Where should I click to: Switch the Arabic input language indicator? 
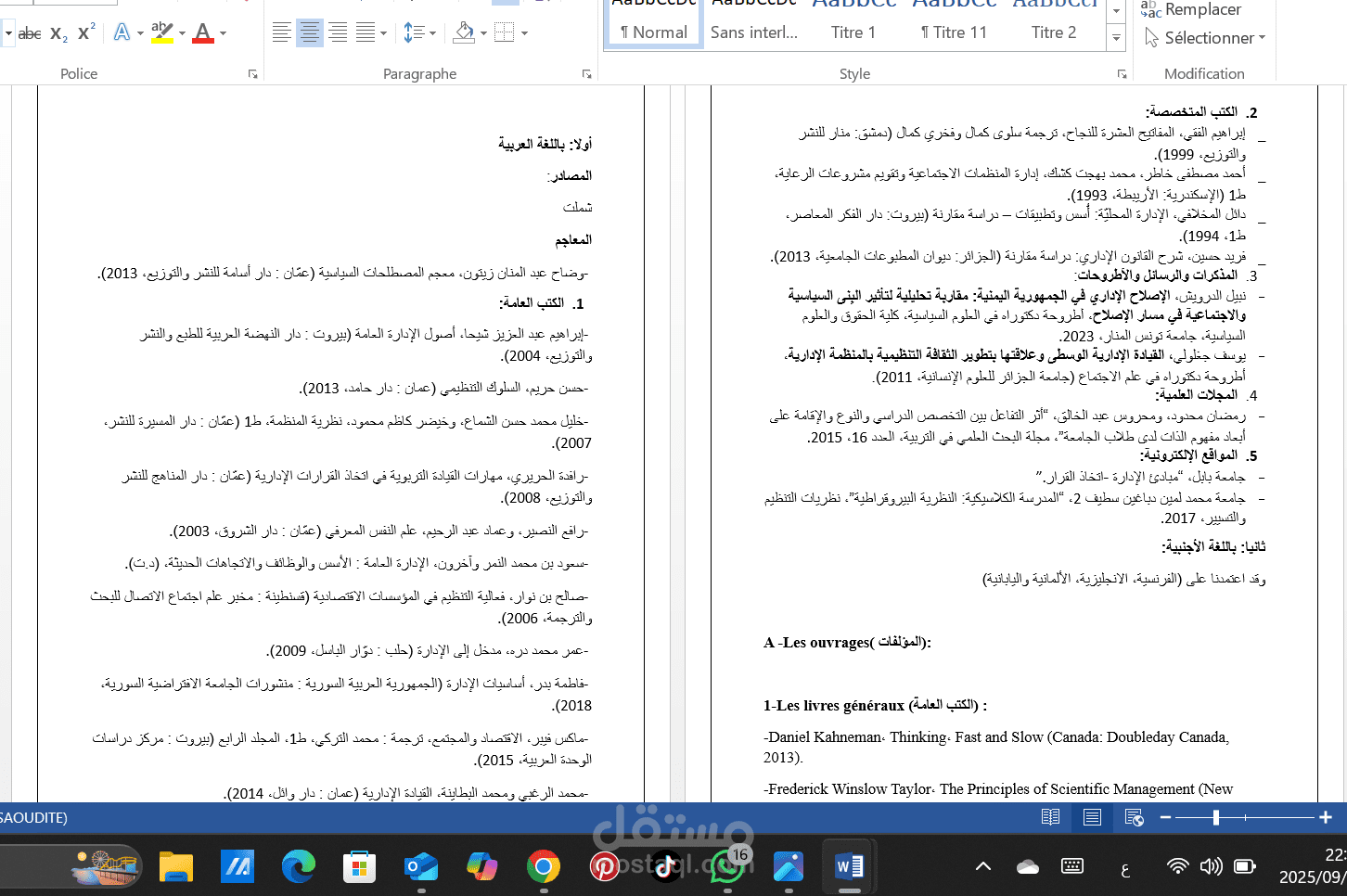(1125, 868)
